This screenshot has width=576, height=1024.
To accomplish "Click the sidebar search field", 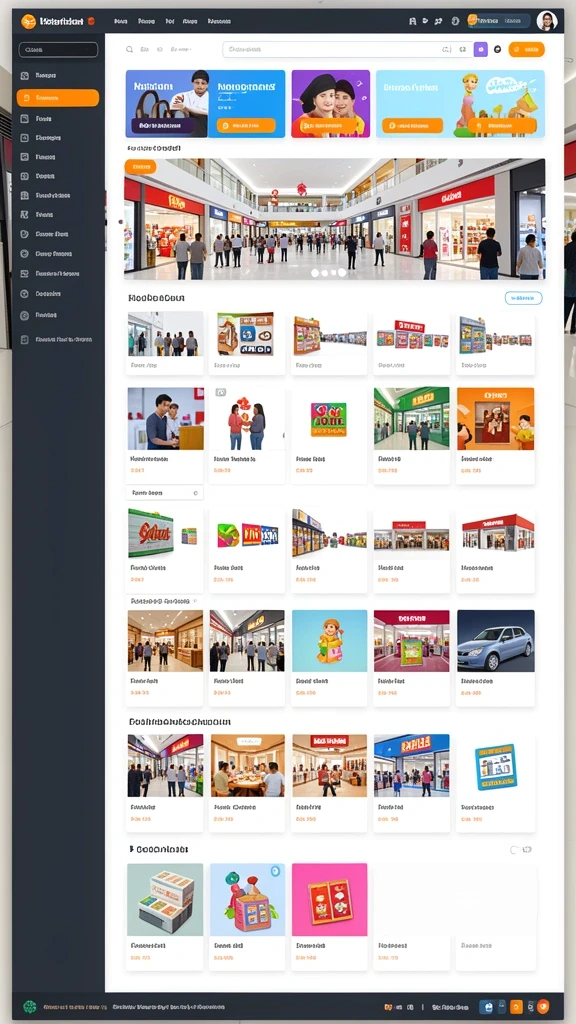I will (58, 50).
